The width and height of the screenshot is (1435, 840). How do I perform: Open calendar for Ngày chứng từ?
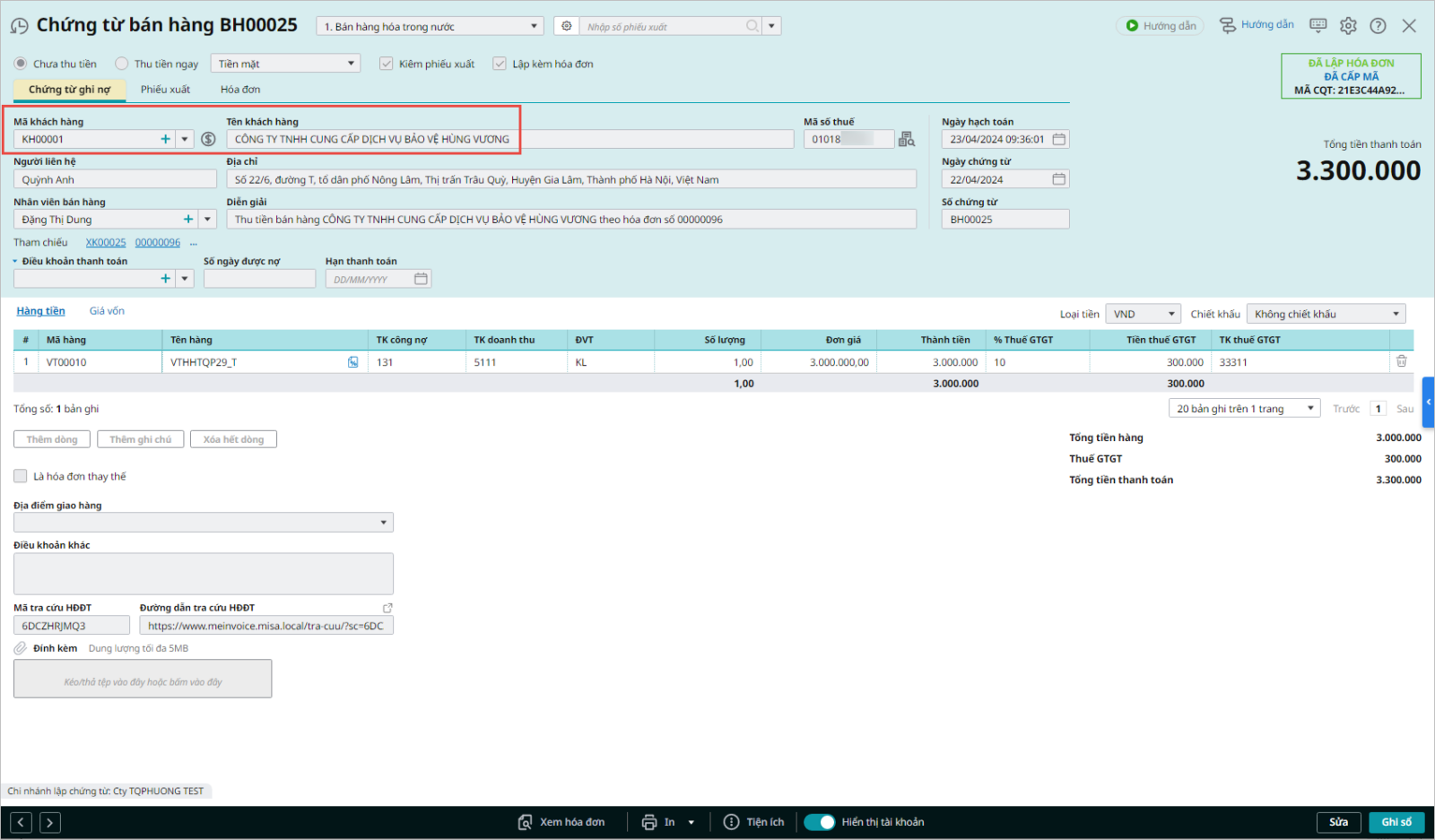pos(1058,179)
